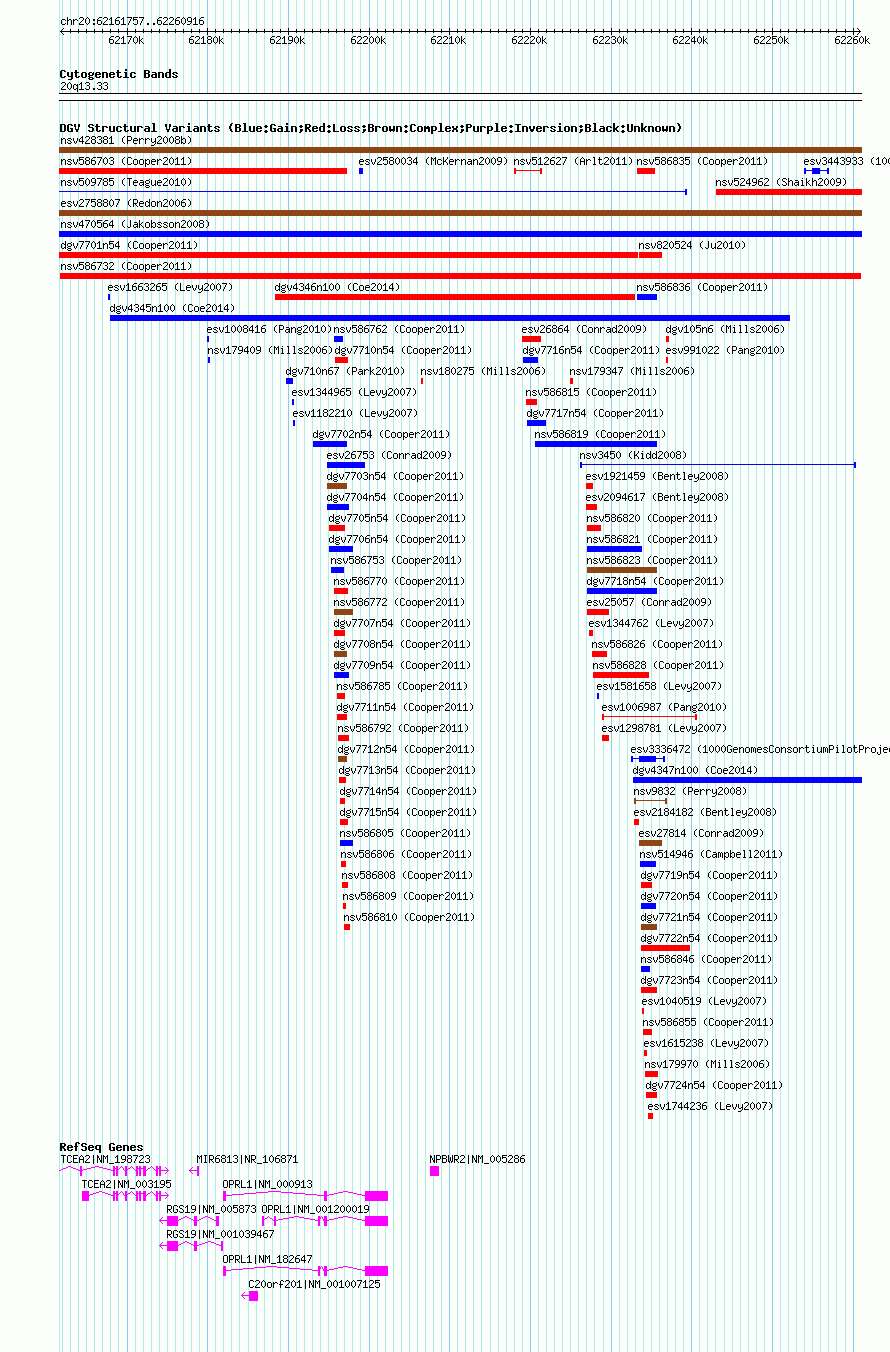The image size is (890, 1352).
Task: Open esv27814 (Conrad2009) label
Action: point(701,833)
